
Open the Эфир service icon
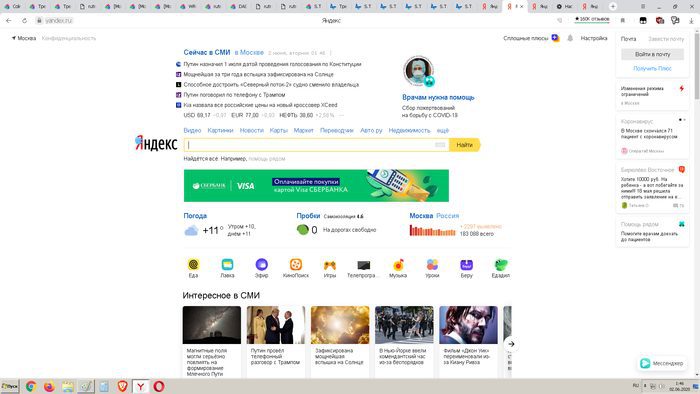(262, 265)
